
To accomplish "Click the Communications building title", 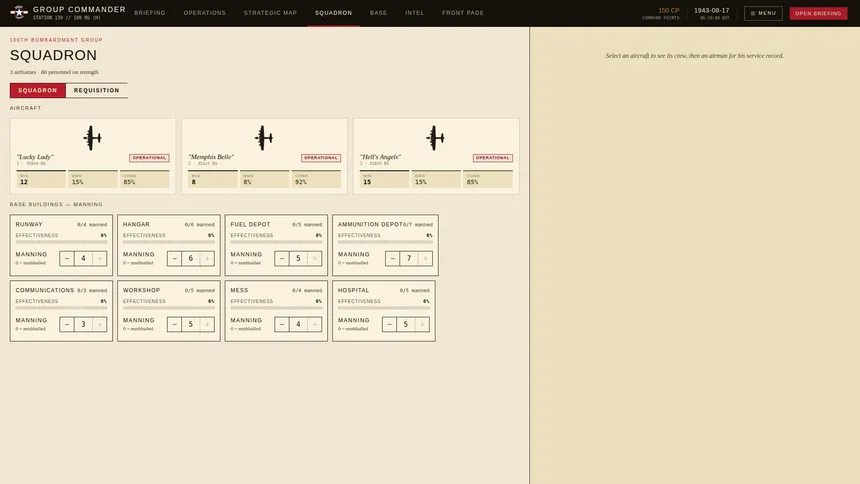I will (x=44, y=290).
